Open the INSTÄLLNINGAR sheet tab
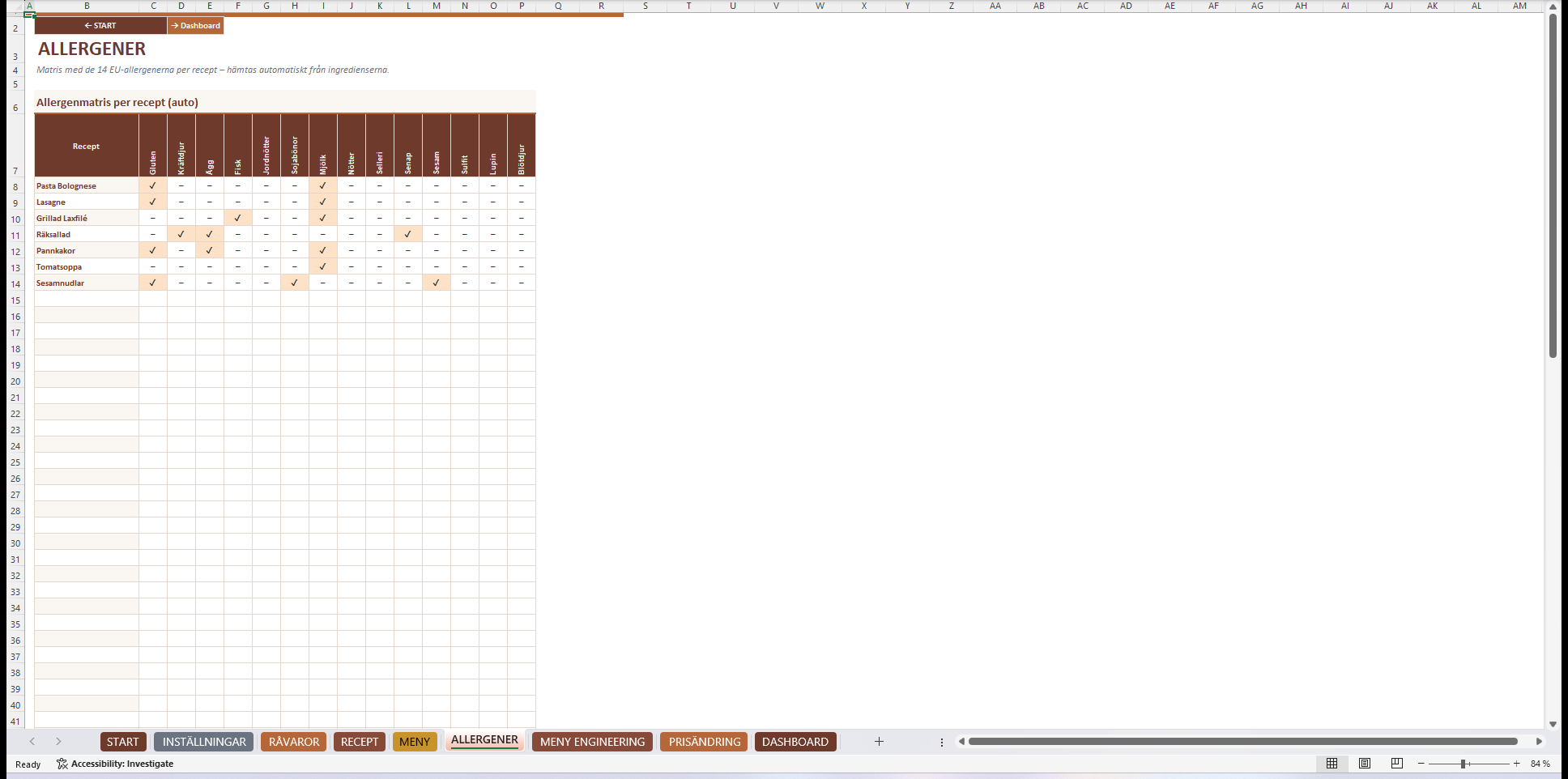The width and height of the screenshot is (1568, 779). tap(204, 742)
